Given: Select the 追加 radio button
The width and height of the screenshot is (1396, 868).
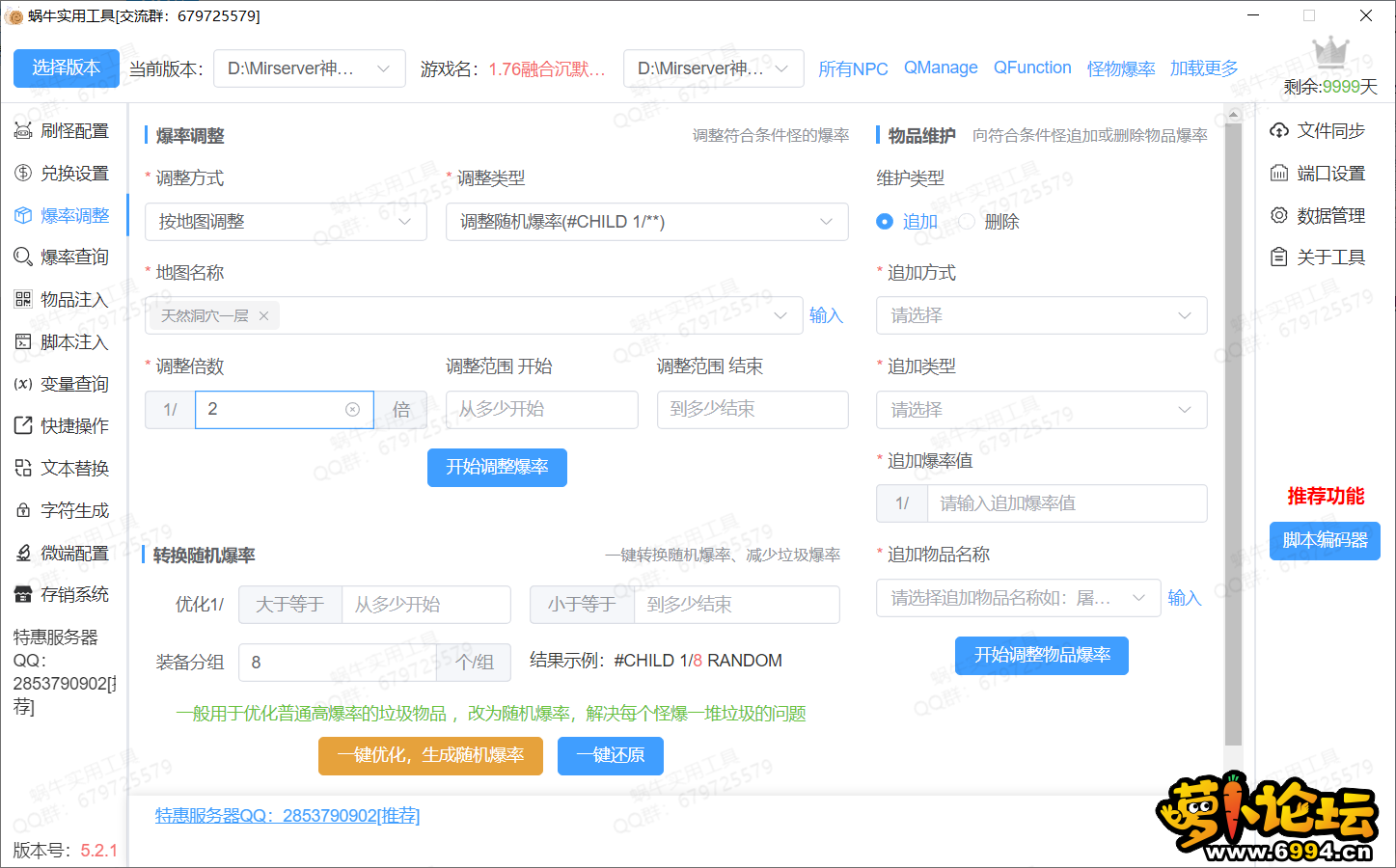Looking at the screenshot, I should click(885, 221).
